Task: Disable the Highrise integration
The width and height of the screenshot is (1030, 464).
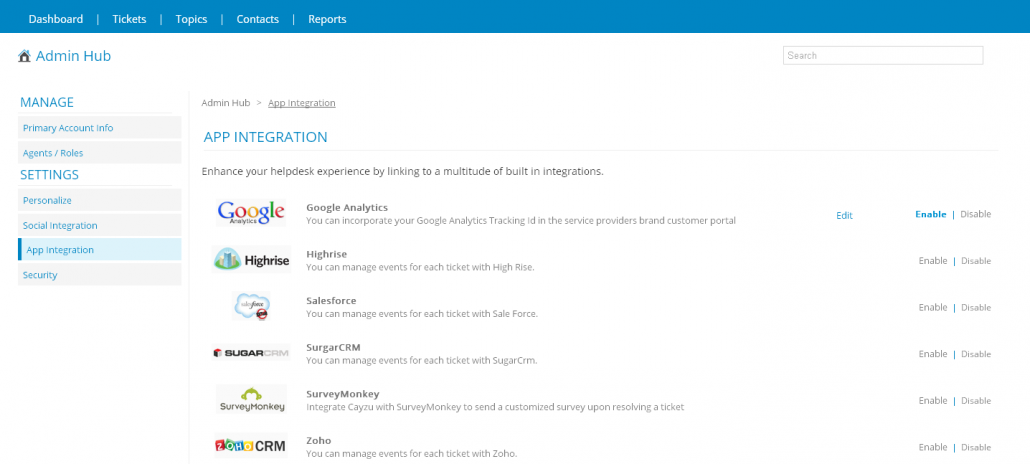Action: click(976, 261)
